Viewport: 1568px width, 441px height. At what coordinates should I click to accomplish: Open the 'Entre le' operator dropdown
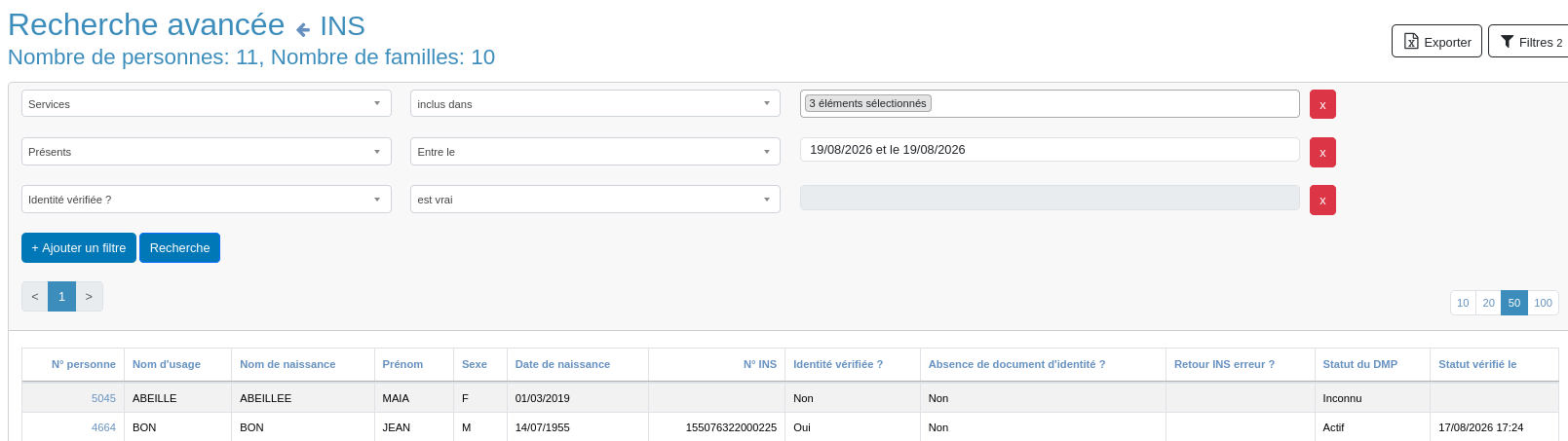tap(595, 151)
